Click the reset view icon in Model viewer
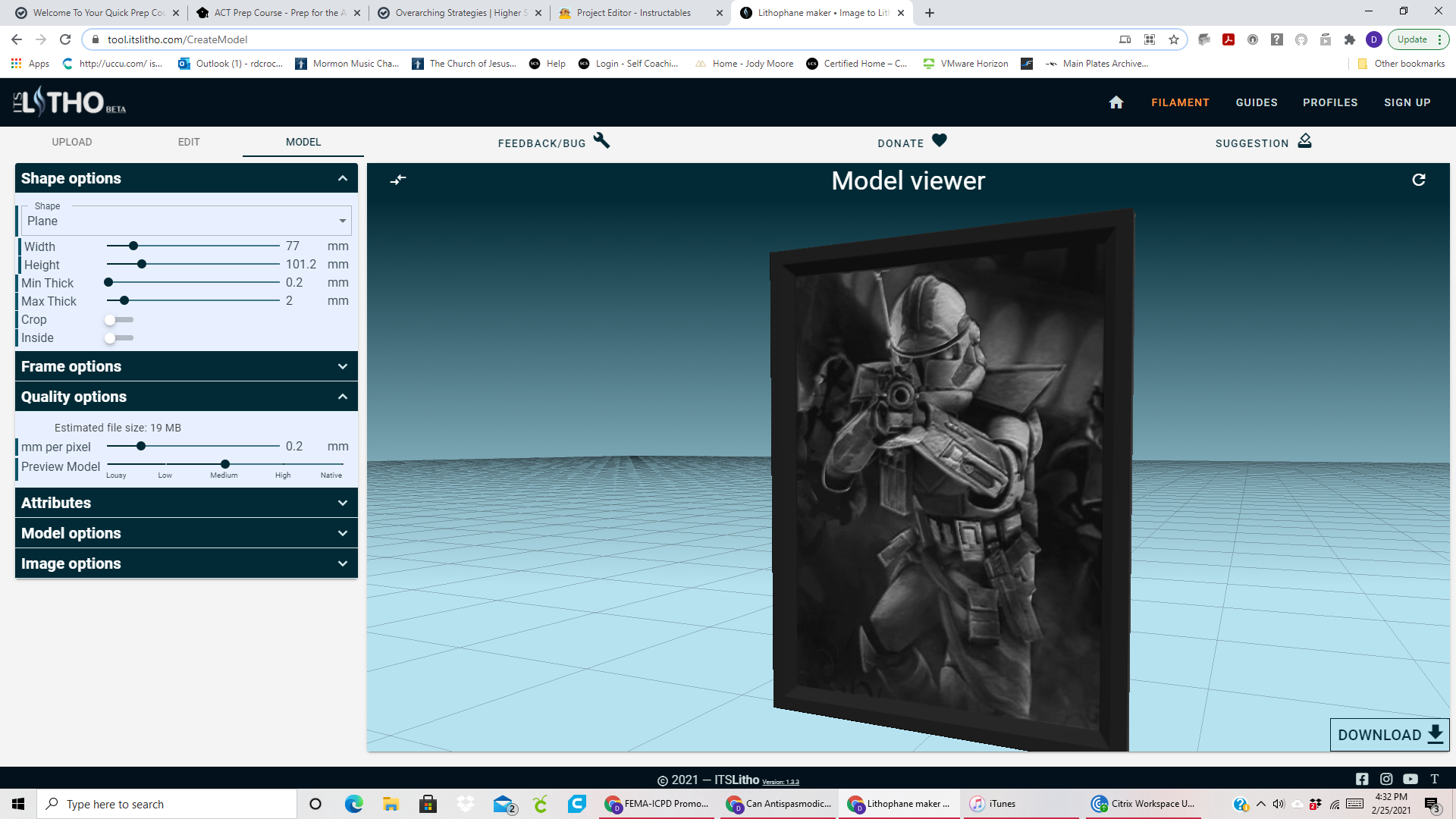Image resolution: width=1456 pixels, height=819 pixels. [1419, 180]
